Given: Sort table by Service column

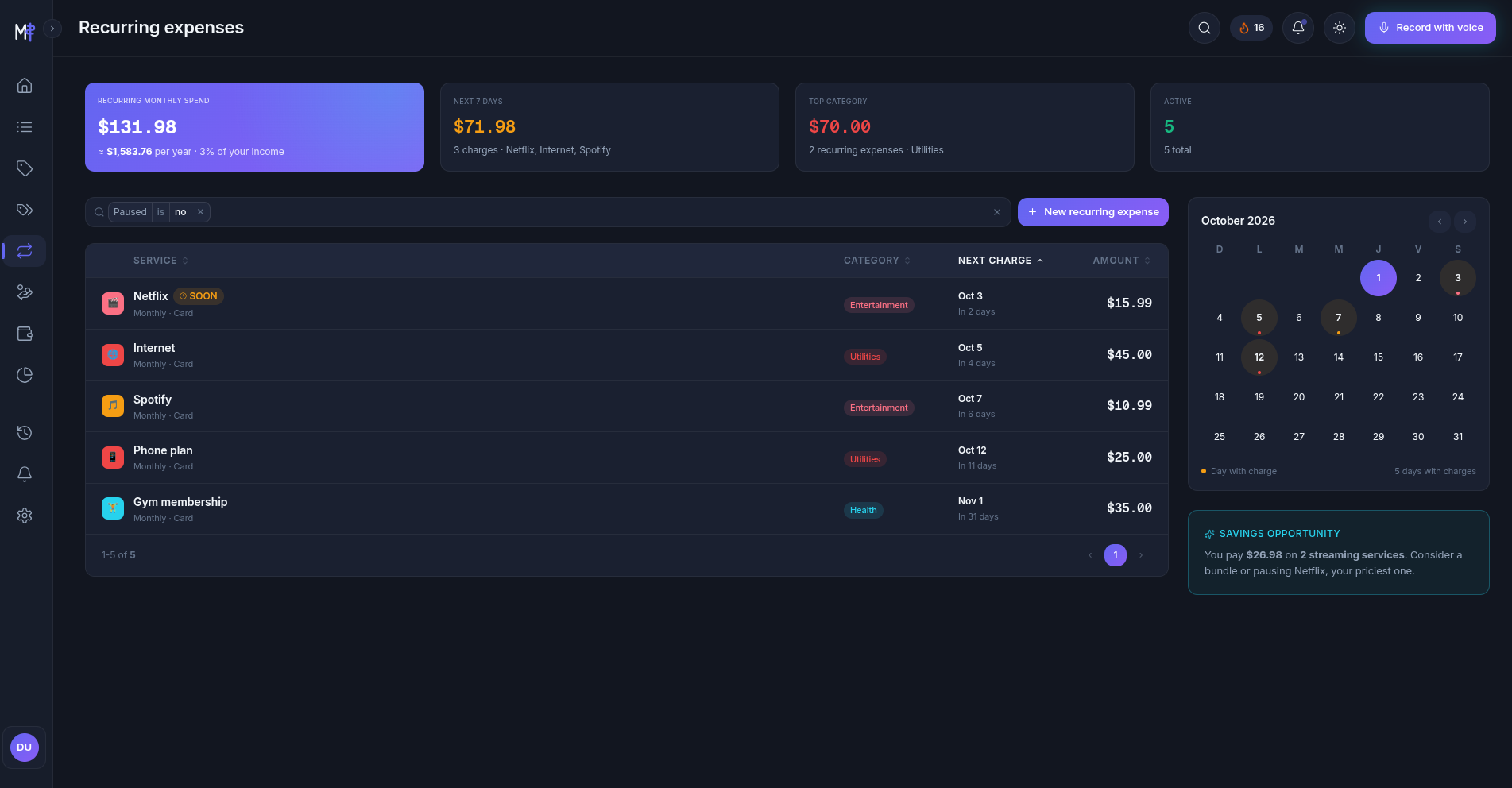Looking at the screenshot, I should pyautogui.click(x=160, y=261).
